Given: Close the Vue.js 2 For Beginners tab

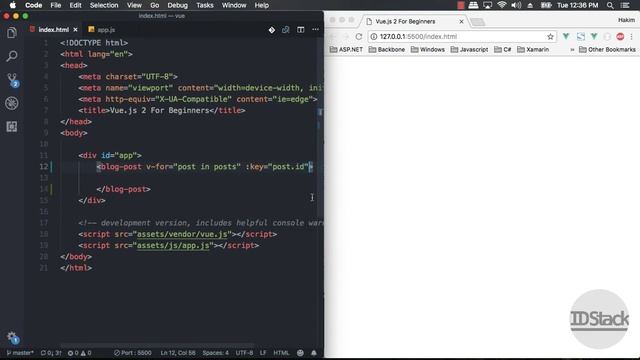Looking at the screenshot, I should tap(461, 21).
